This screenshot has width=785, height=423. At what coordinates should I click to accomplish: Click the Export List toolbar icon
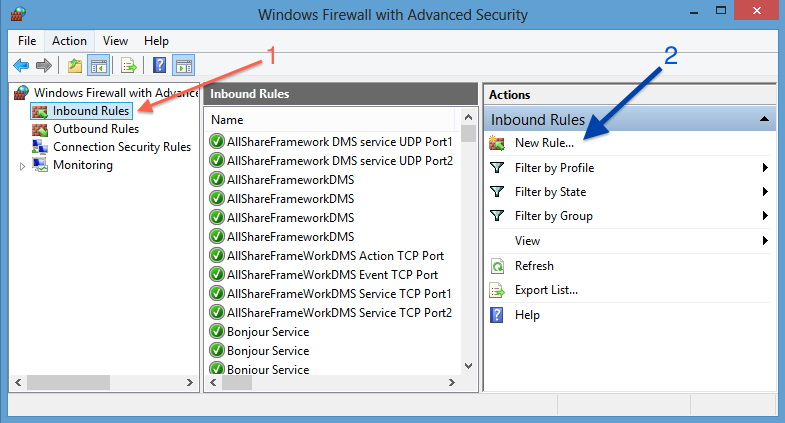tap(129, 66)
